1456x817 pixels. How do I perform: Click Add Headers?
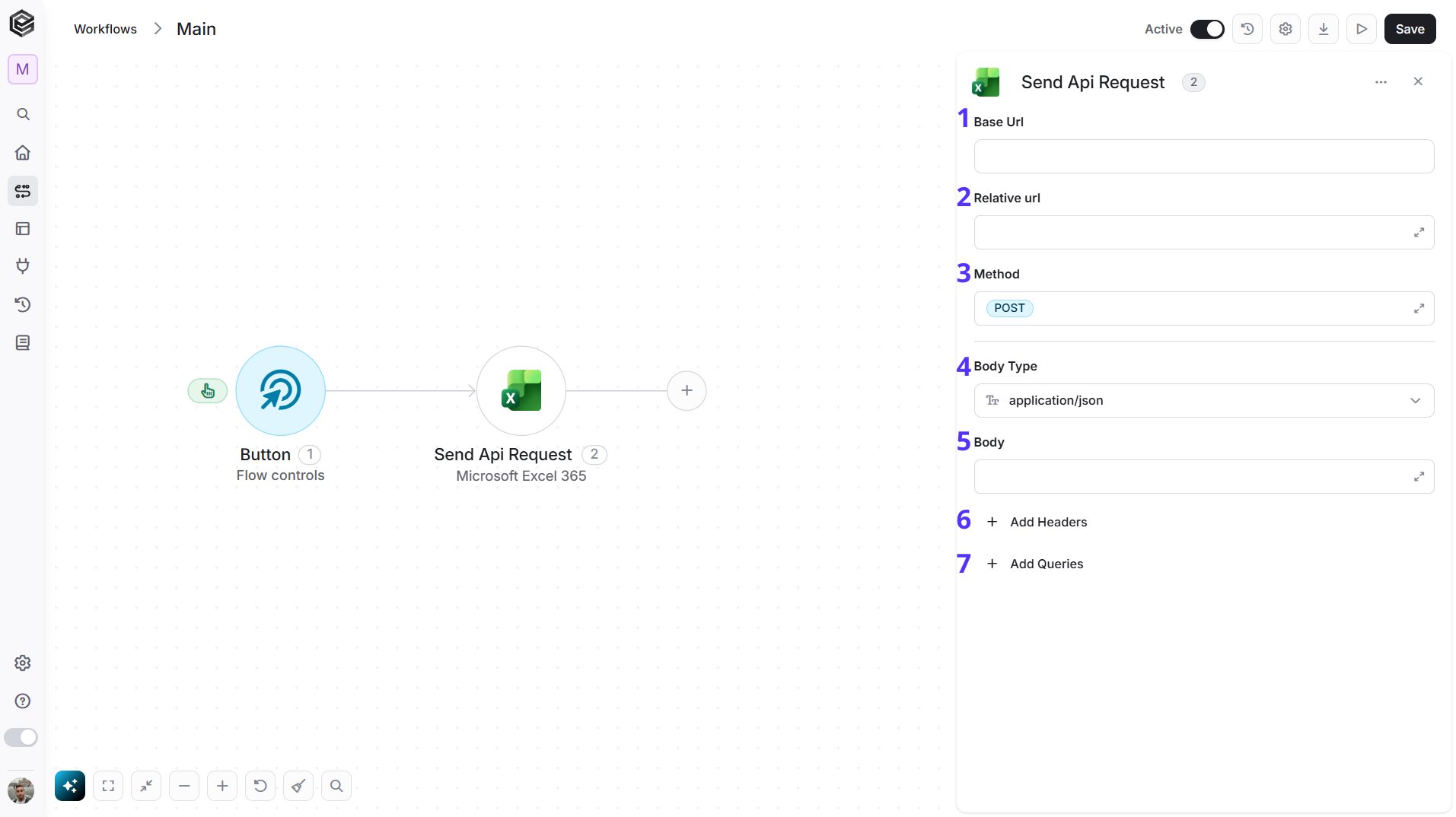point(1037,522)
